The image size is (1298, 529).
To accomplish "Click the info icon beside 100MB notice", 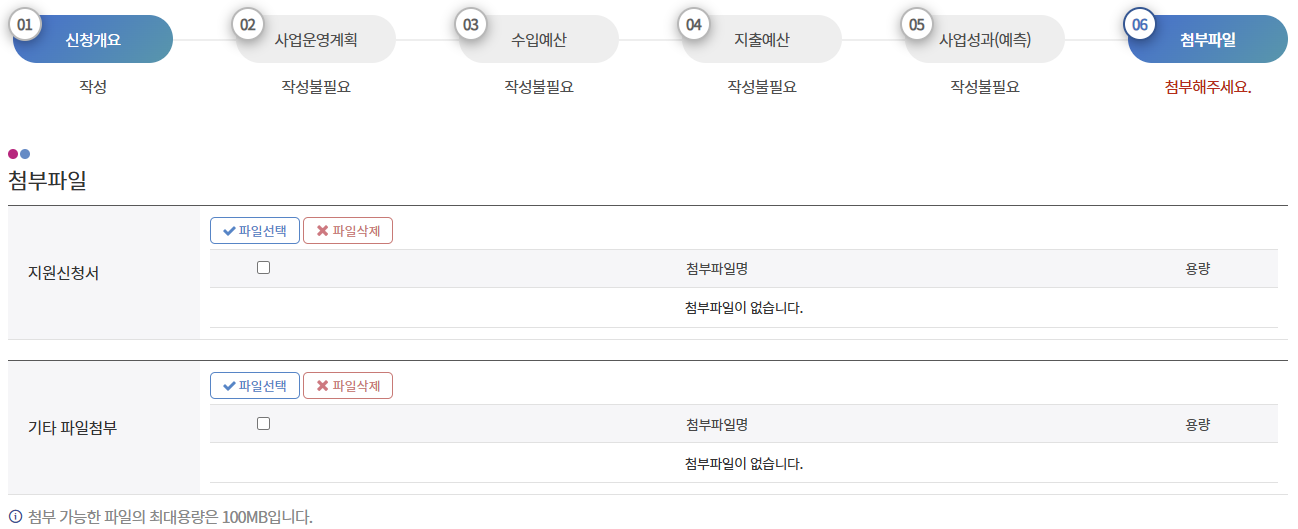I will [x=15, y=517].
